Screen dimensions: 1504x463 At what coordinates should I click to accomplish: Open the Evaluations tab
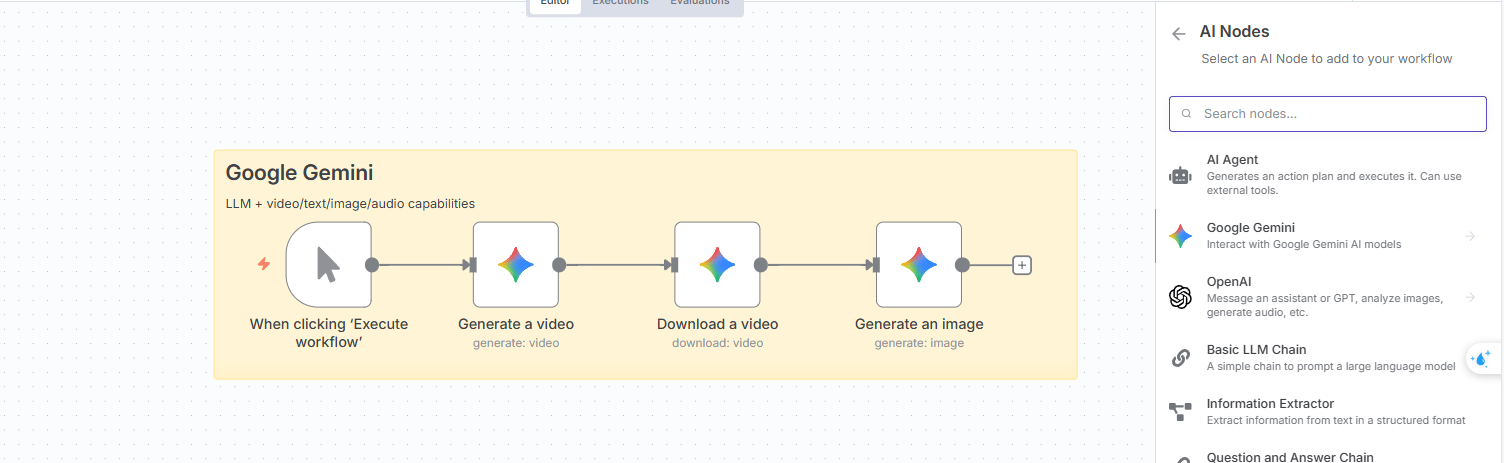[x=700, y=3]
